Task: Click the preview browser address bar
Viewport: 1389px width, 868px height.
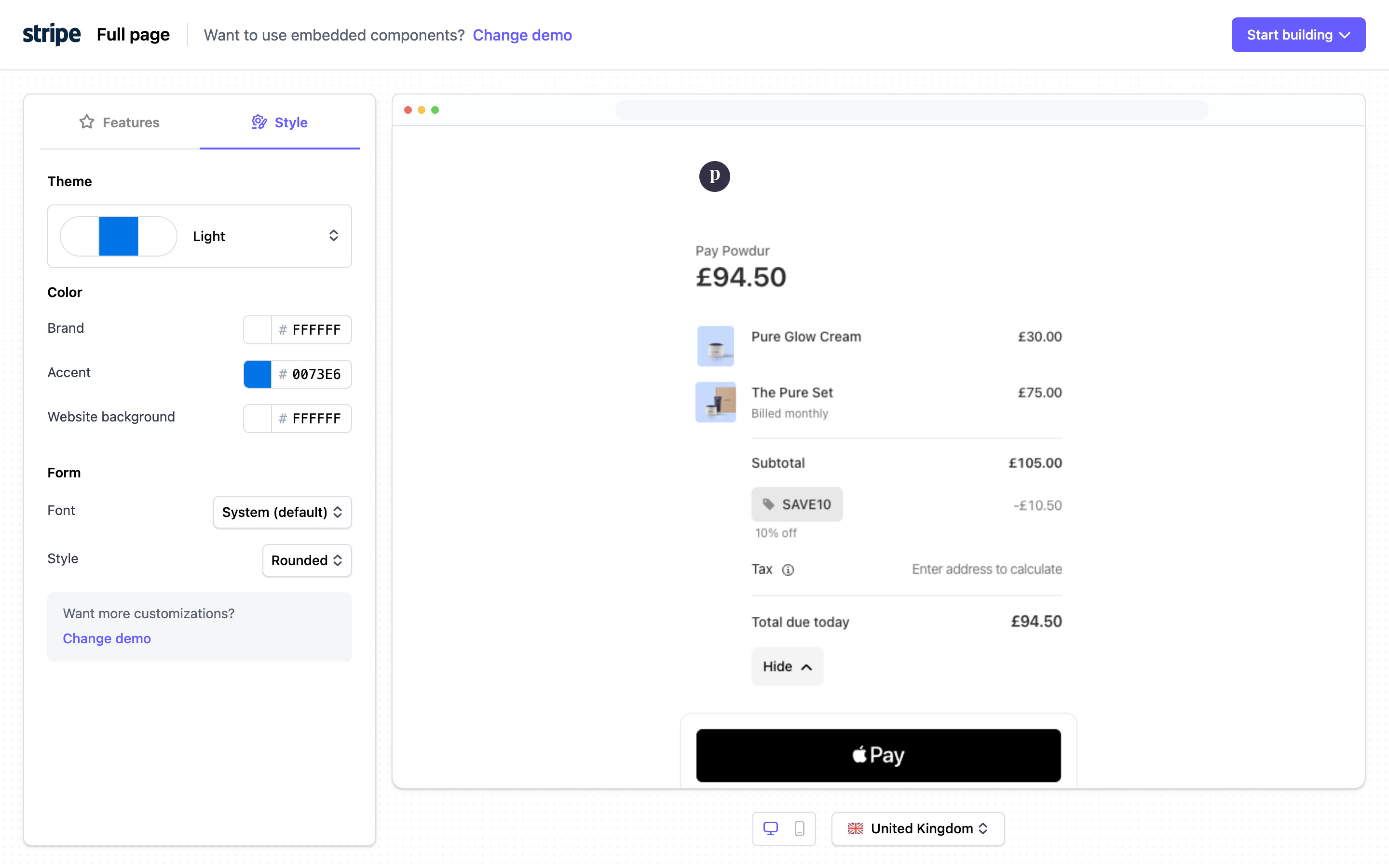Action: pyautogui.click(x=912, y=109)
